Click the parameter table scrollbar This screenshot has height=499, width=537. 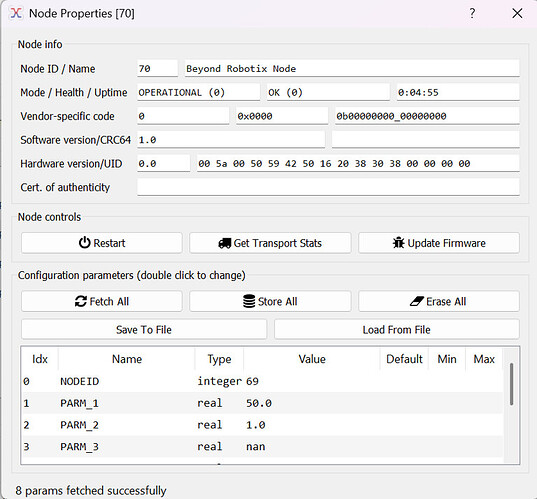pos(511,384)
